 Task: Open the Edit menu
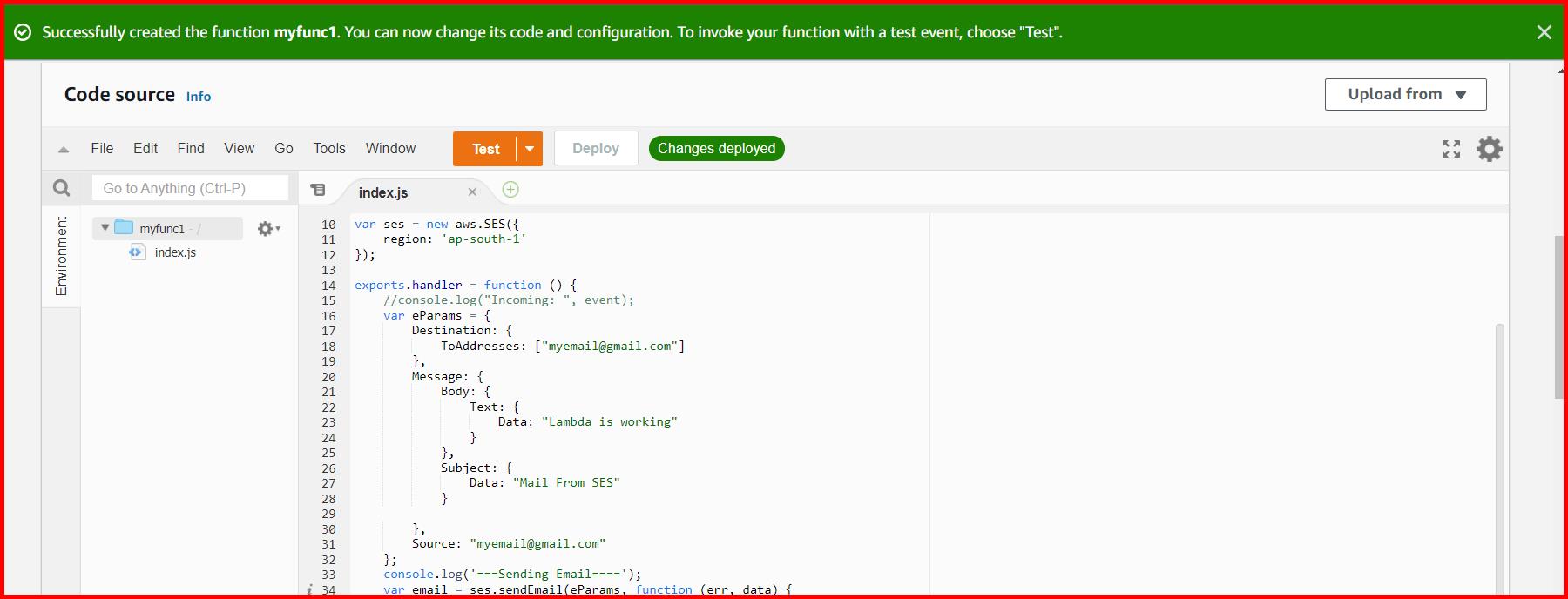145,148
